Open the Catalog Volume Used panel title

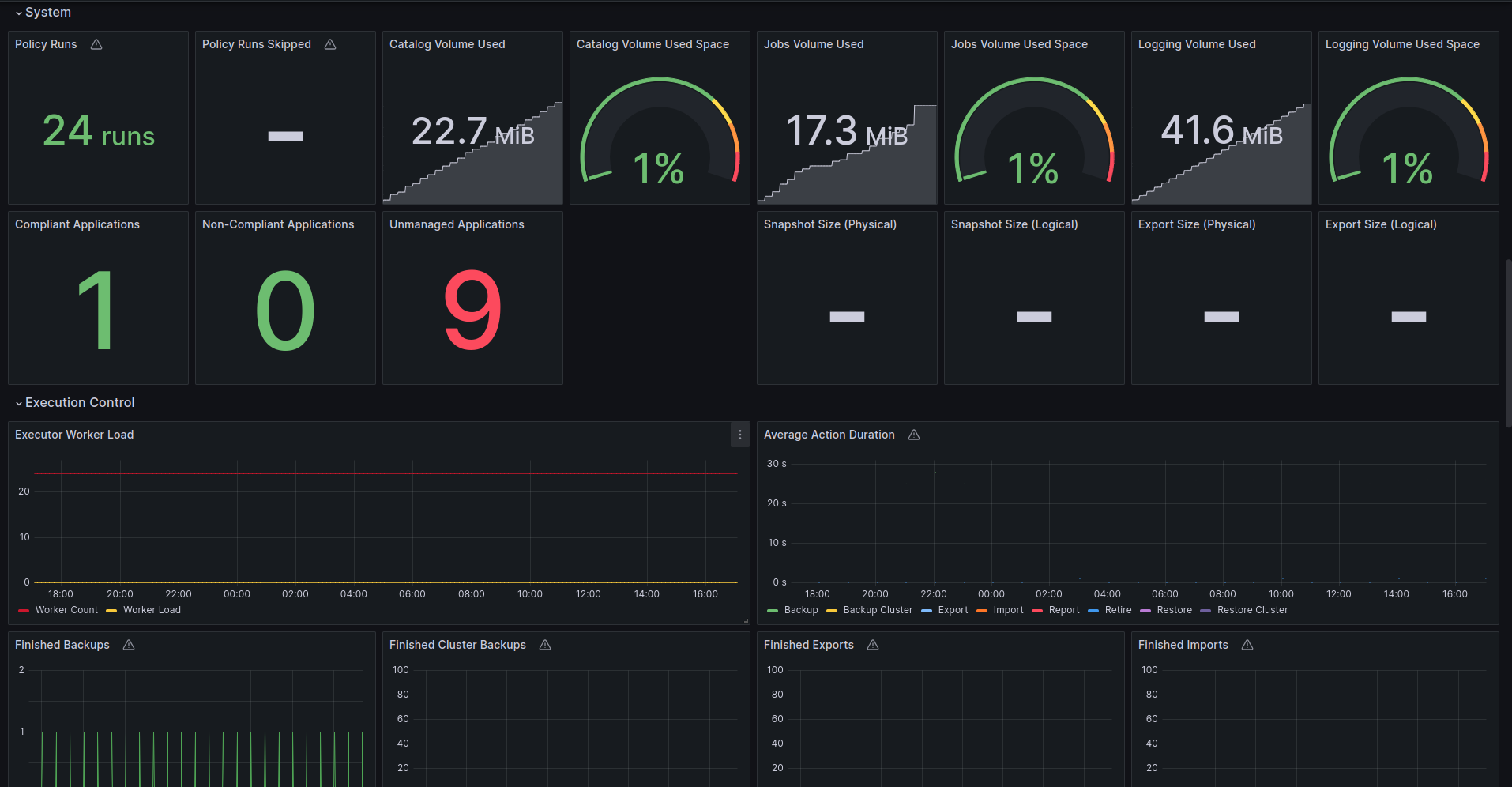pos(447,44)
